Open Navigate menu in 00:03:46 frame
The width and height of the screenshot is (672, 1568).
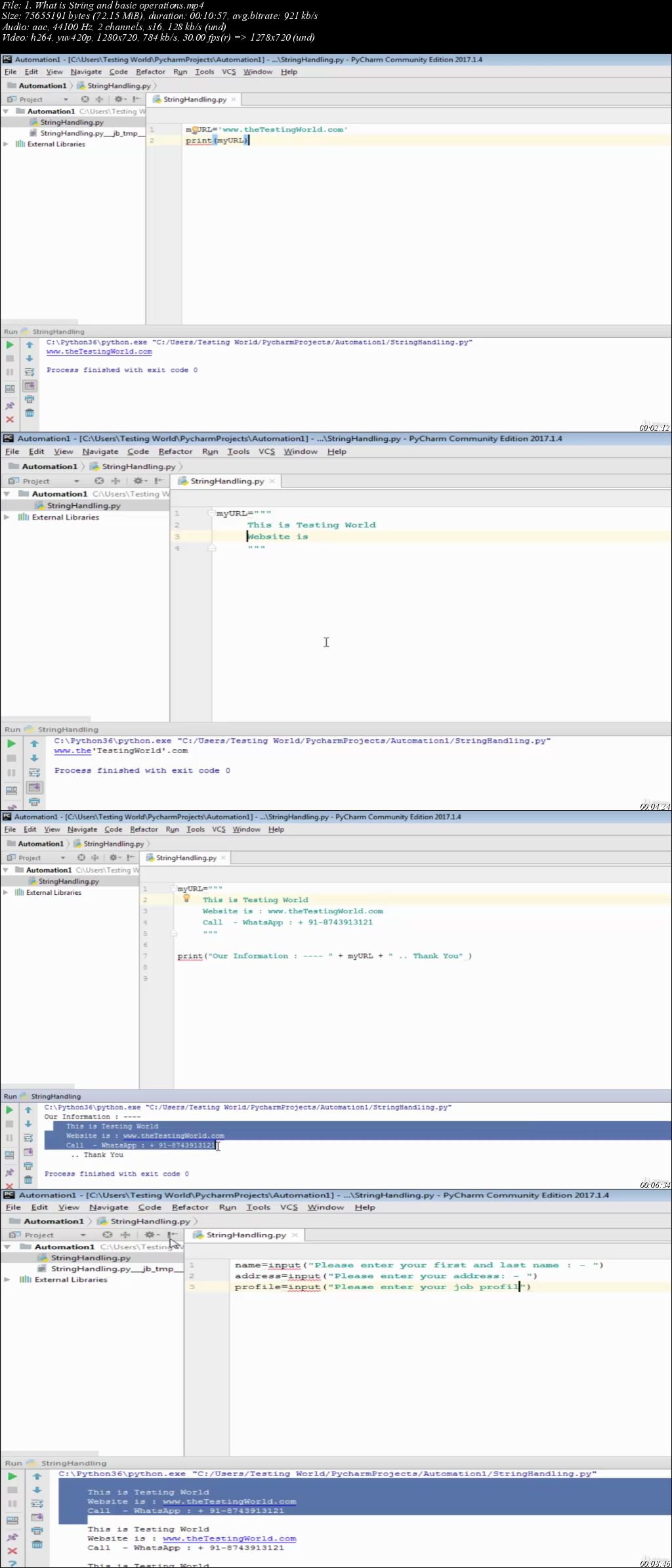tap(109, 1207)
